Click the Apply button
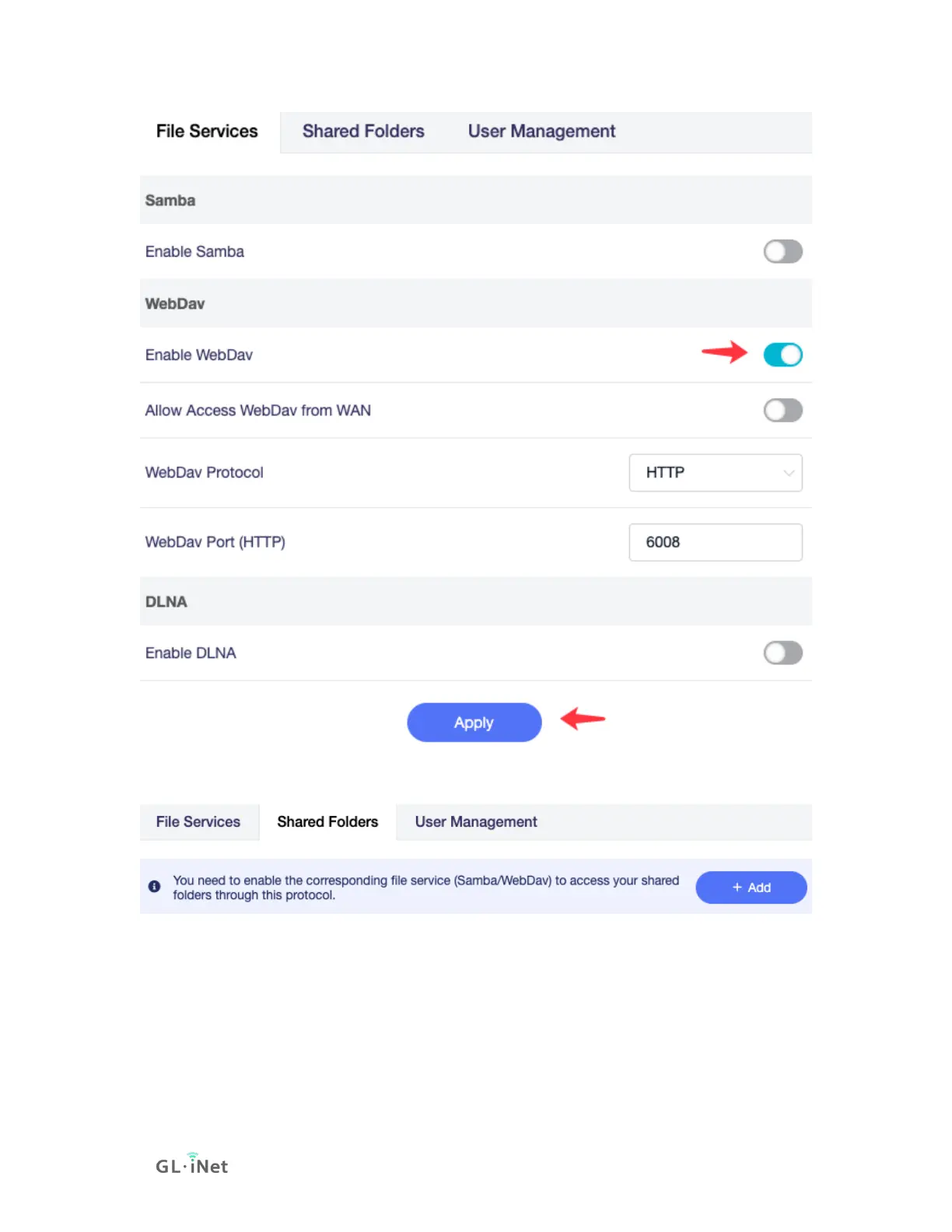952x1232 pixels. tap(474, 723)
